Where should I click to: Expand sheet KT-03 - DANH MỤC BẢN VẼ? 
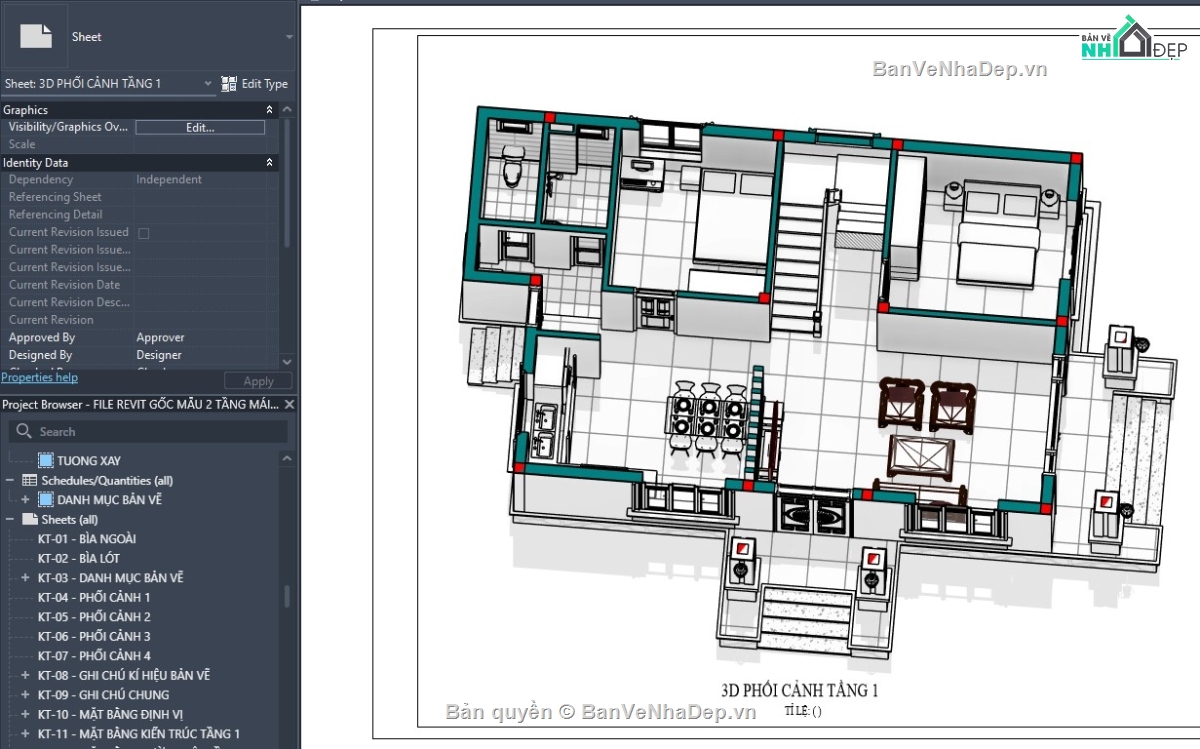tap(25, 578)
